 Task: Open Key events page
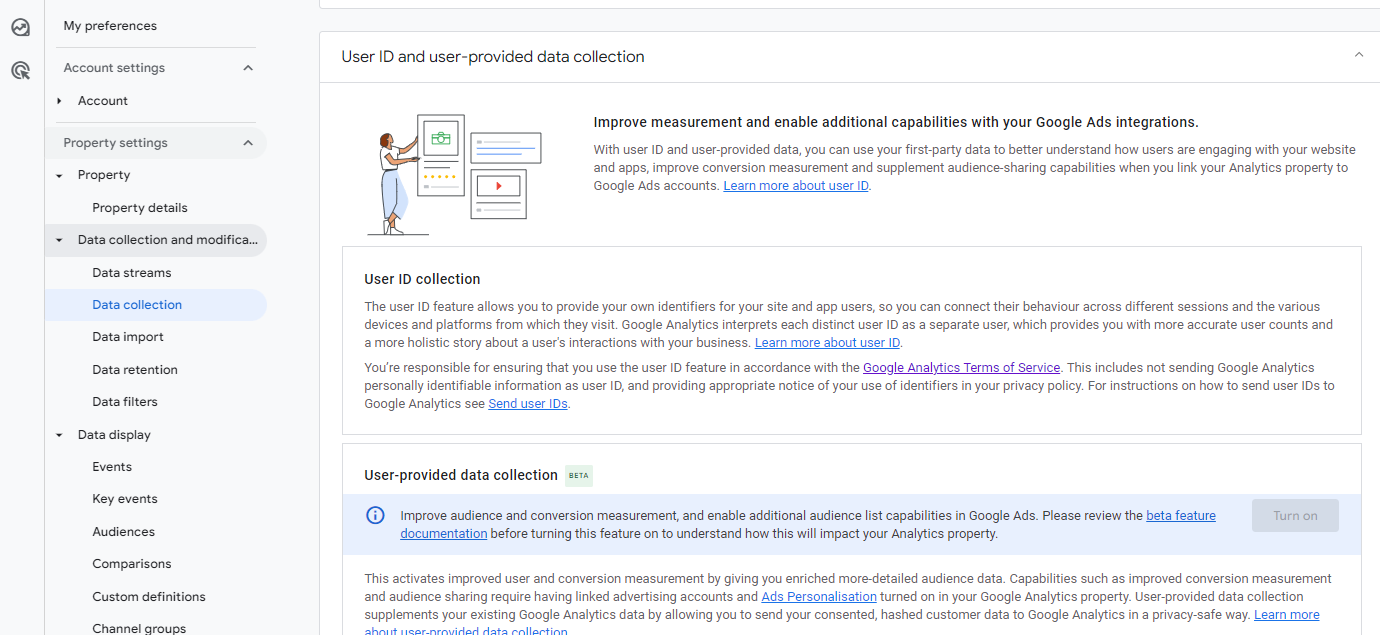click(x=125, y=499)
